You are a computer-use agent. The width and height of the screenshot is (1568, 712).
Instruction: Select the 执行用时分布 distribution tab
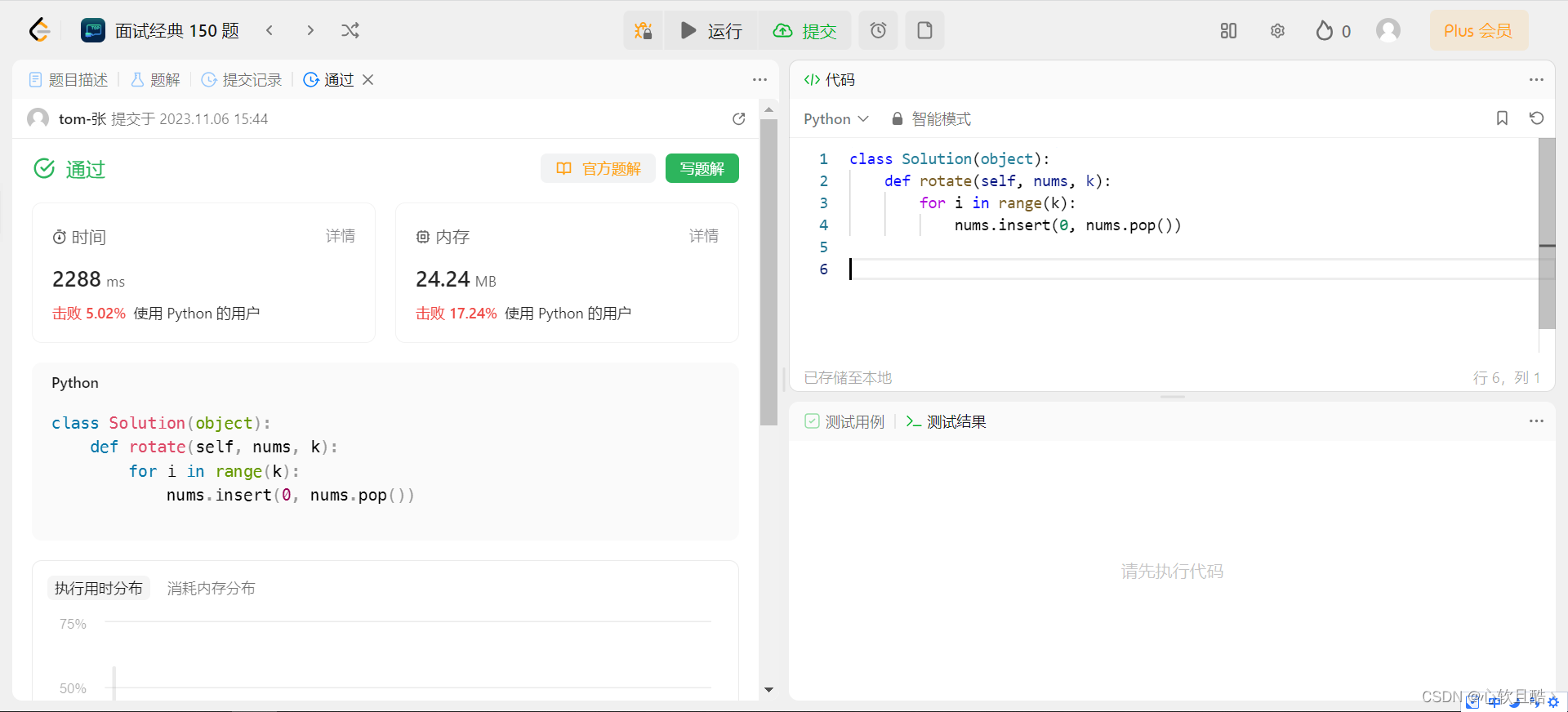[99, 588]
